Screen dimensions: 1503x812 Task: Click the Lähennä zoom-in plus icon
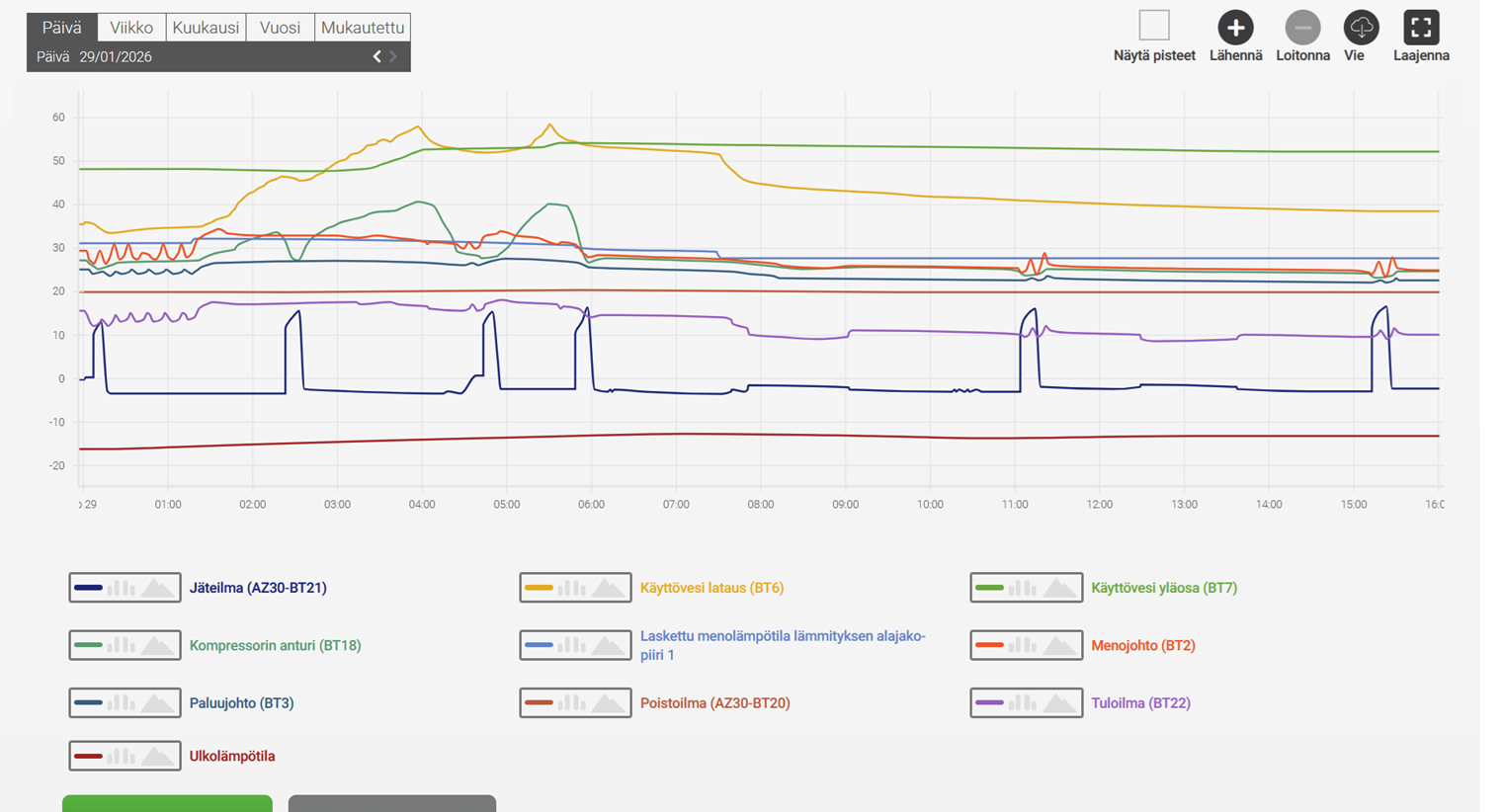click(x=1235, y=28)
